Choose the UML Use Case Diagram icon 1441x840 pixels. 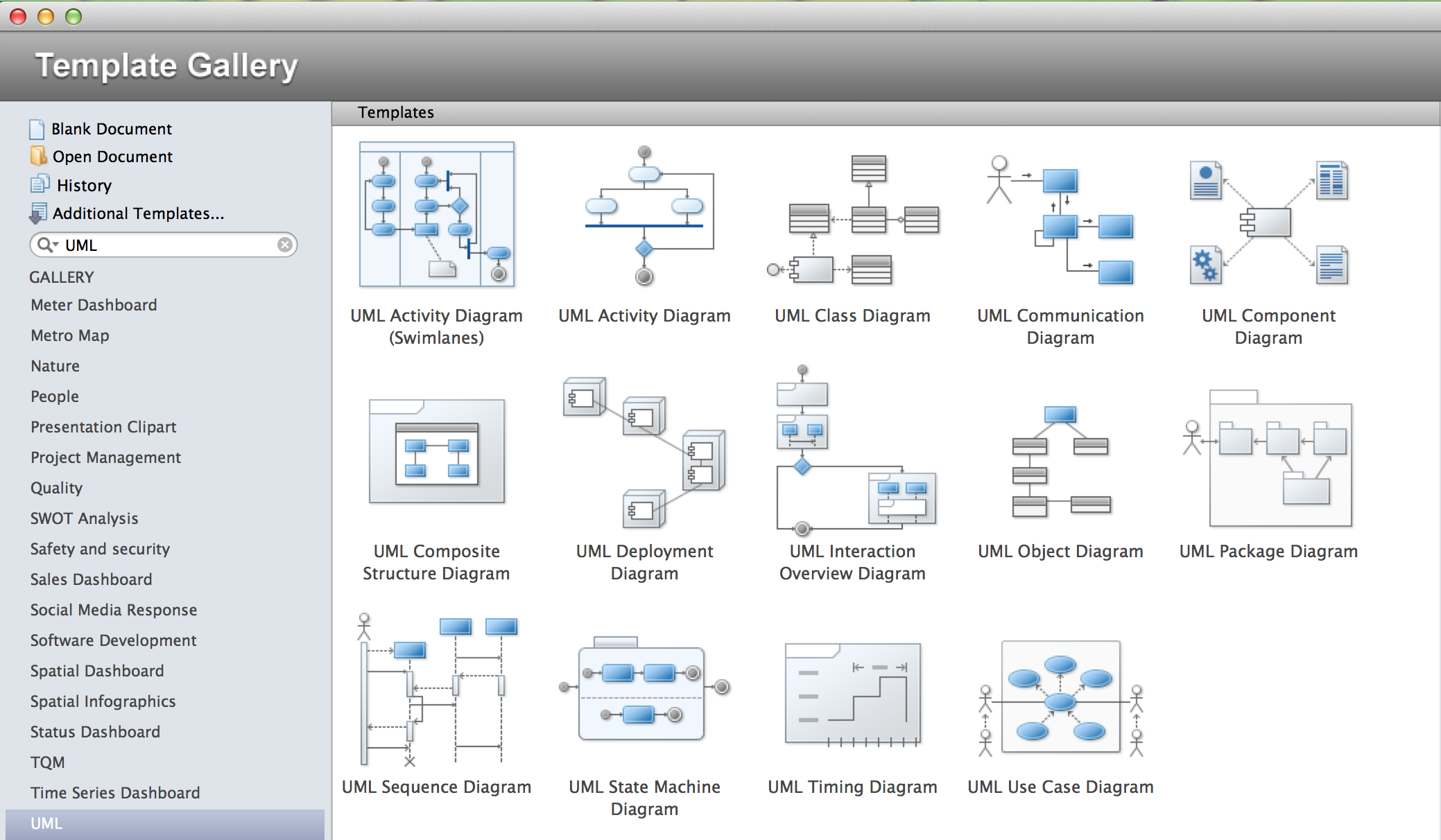click(x=1060, y=698)
